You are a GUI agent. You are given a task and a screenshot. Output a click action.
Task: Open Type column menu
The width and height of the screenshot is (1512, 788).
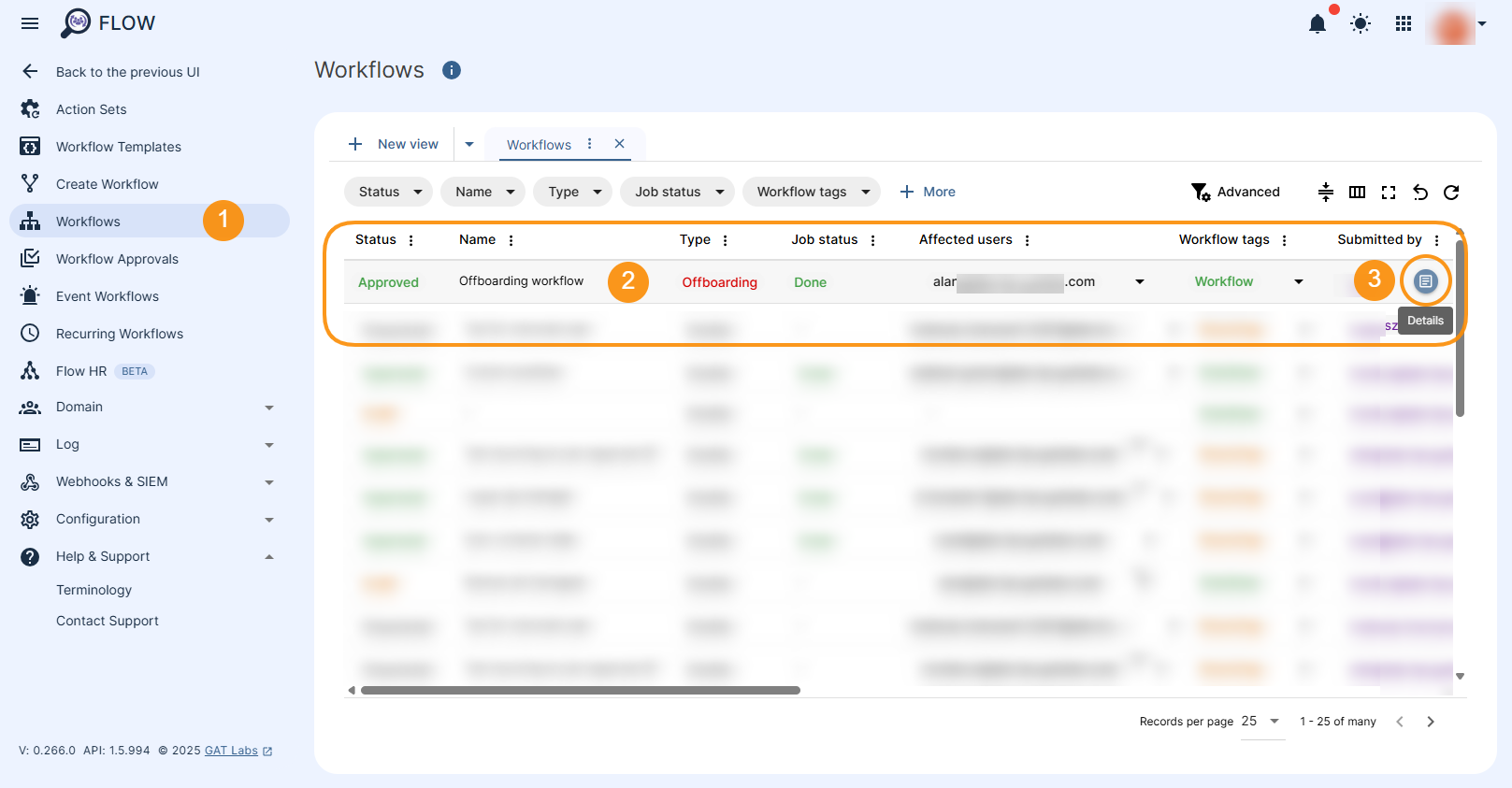725,240
